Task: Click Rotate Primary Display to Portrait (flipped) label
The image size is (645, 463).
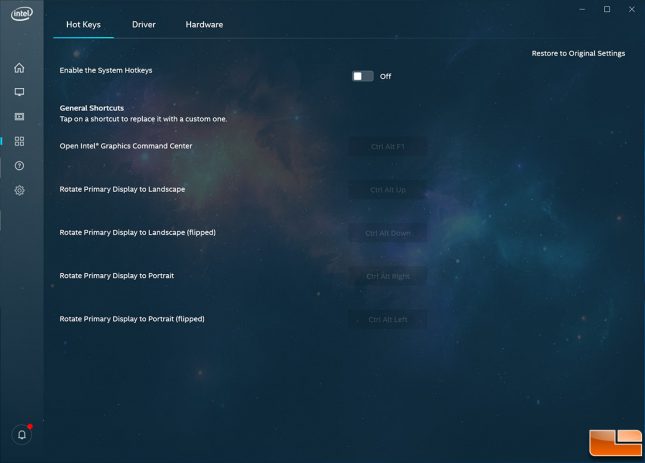Action: coord(132,319)
